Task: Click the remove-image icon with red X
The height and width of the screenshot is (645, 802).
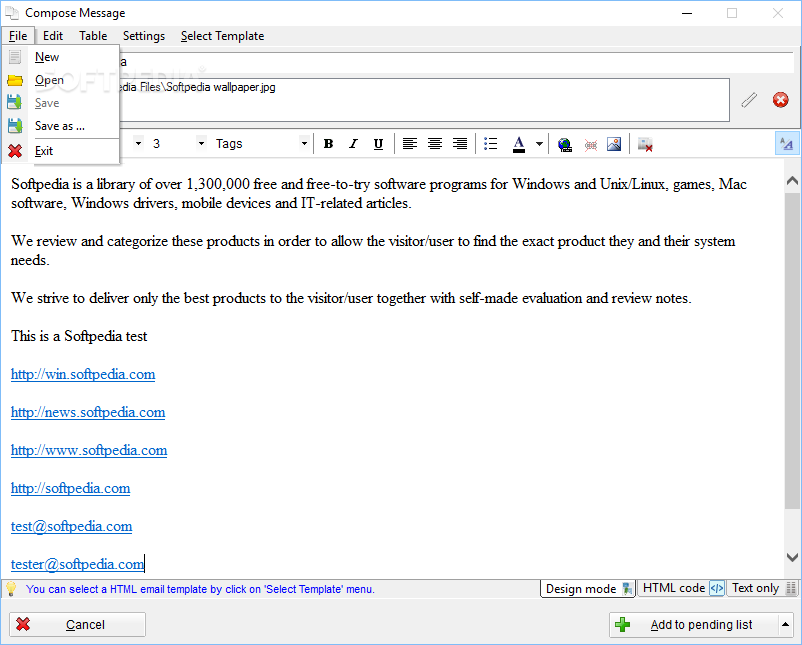Action: coord(645,145)
